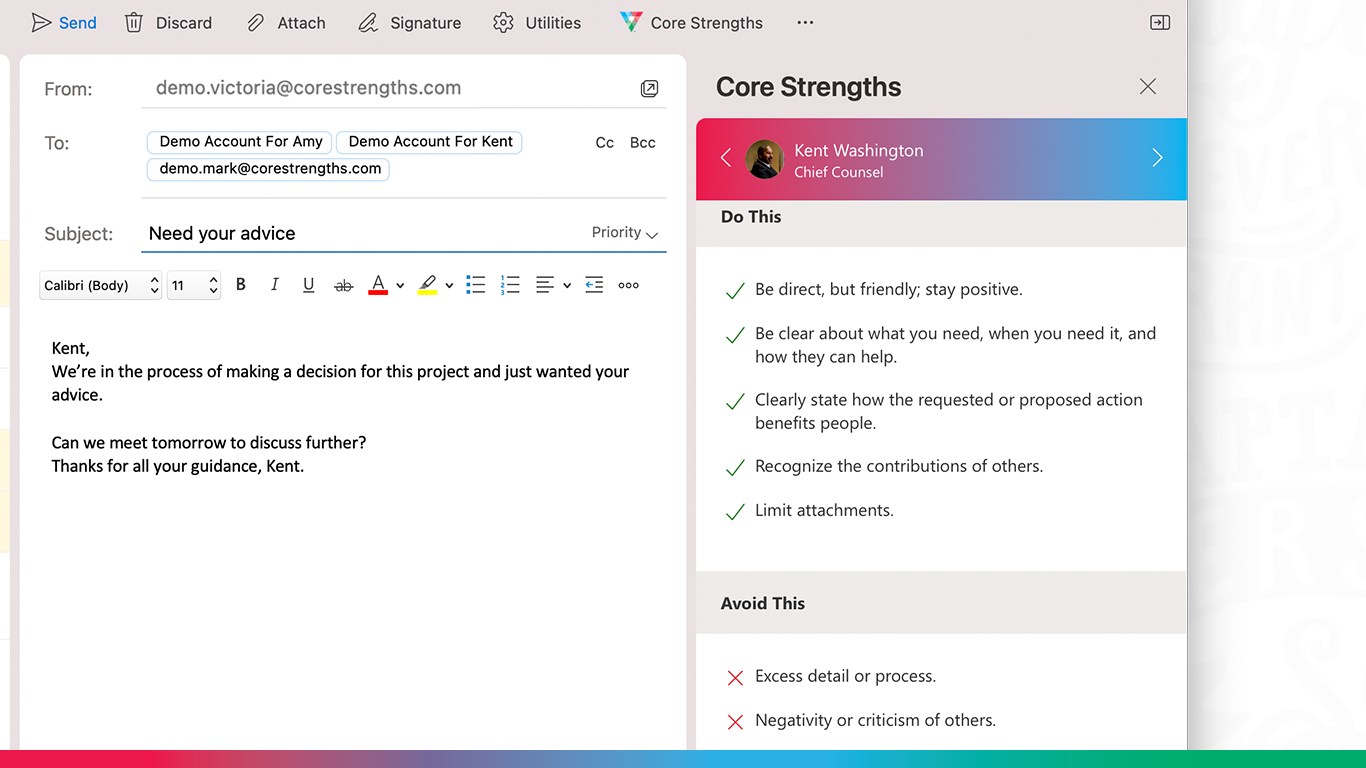This screenshot has height=768, width=1366.
Task: Click the 'Chief Counsel' title text
Action: point(839,172)
